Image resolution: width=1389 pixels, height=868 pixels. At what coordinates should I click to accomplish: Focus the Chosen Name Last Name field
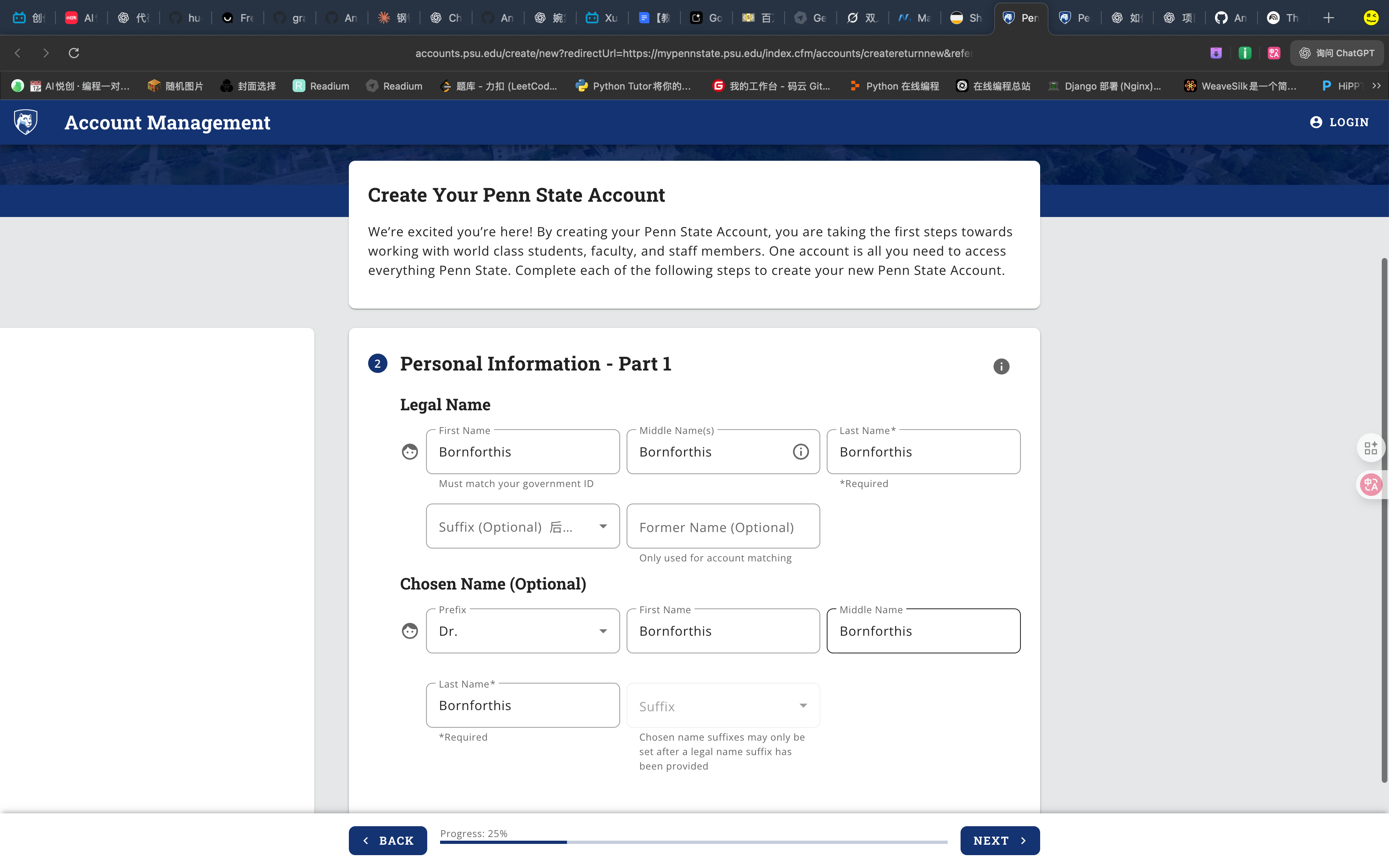523,706
